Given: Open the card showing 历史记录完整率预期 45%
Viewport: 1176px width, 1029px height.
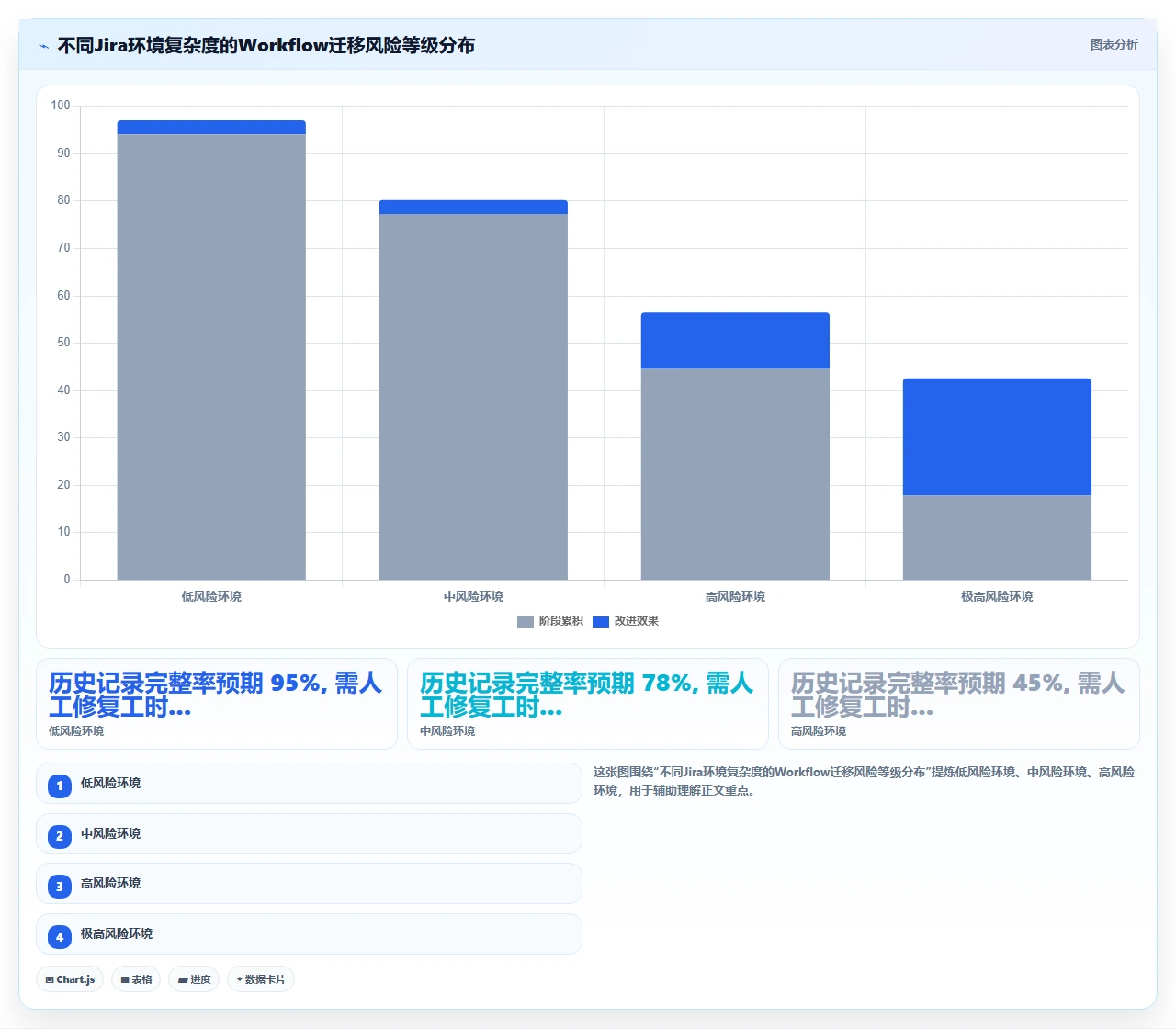Looking at the screenshot, I should click(x=959, y=704).
